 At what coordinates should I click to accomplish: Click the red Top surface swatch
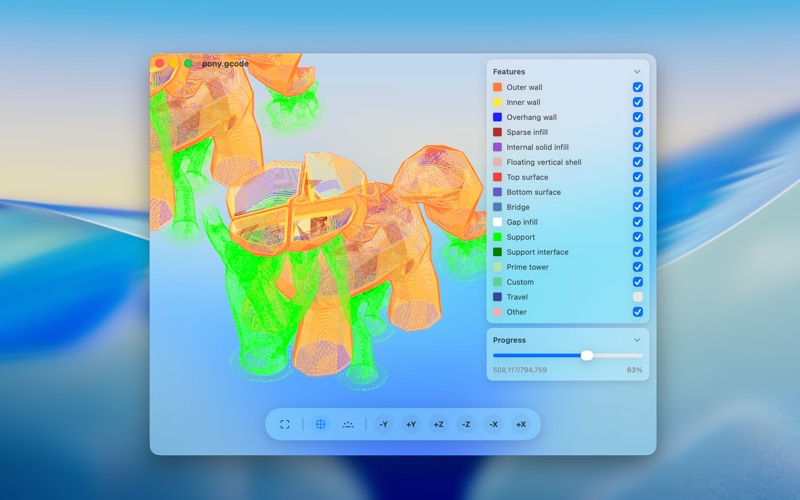497,177
